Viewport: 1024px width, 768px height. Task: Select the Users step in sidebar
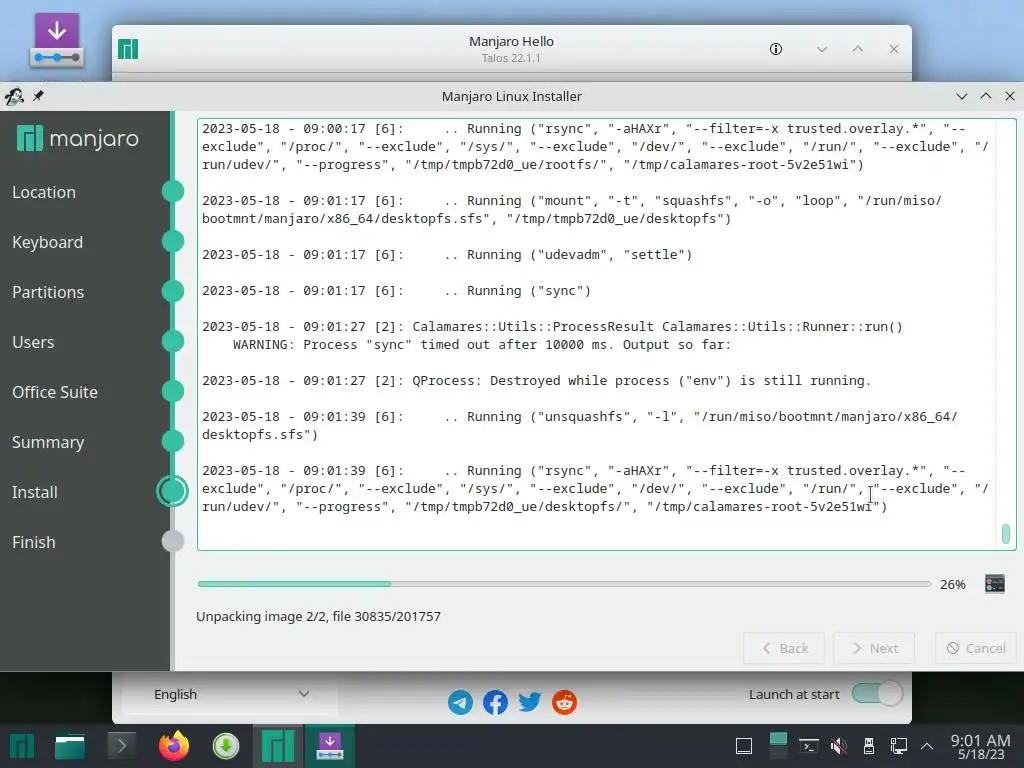point(33,342)
